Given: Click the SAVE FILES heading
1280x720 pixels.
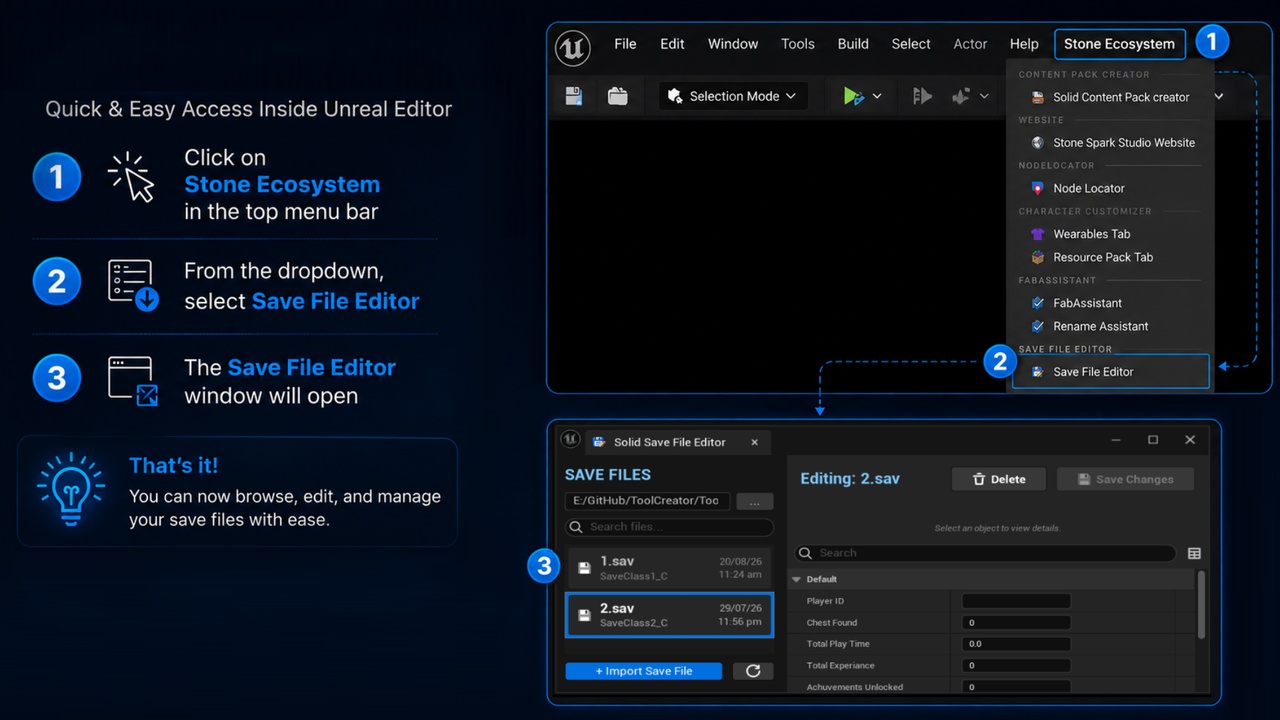Looking at the screenshot, I should [608, 475].
